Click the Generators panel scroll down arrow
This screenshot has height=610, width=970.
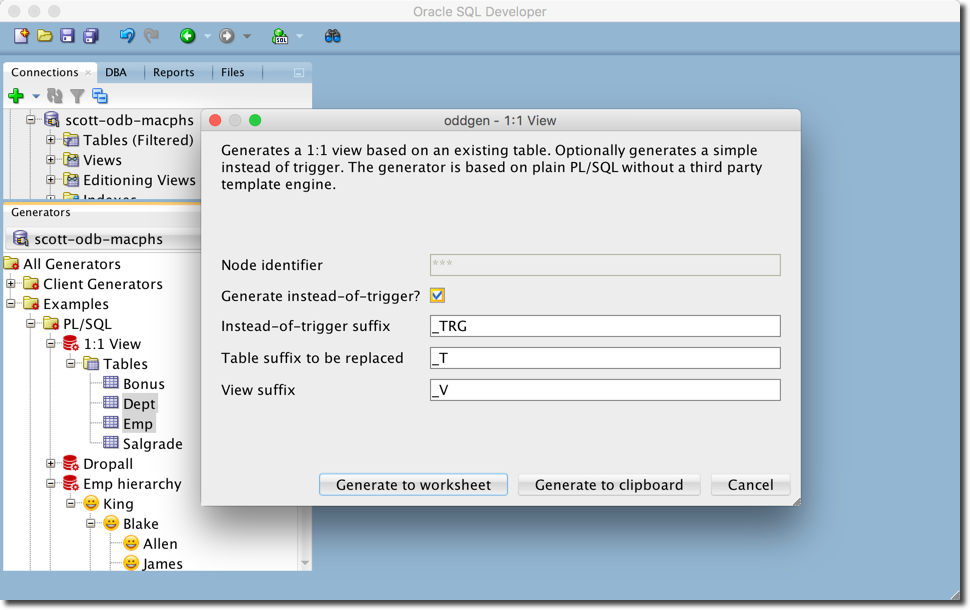click(304, 563)
